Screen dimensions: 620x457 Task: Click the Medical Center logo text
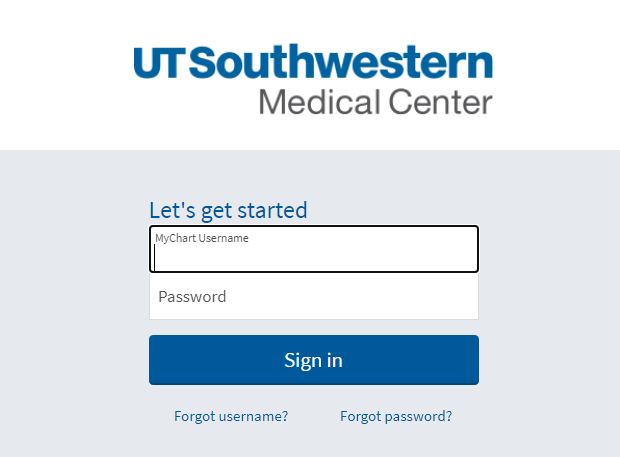[x=376, y=102]
